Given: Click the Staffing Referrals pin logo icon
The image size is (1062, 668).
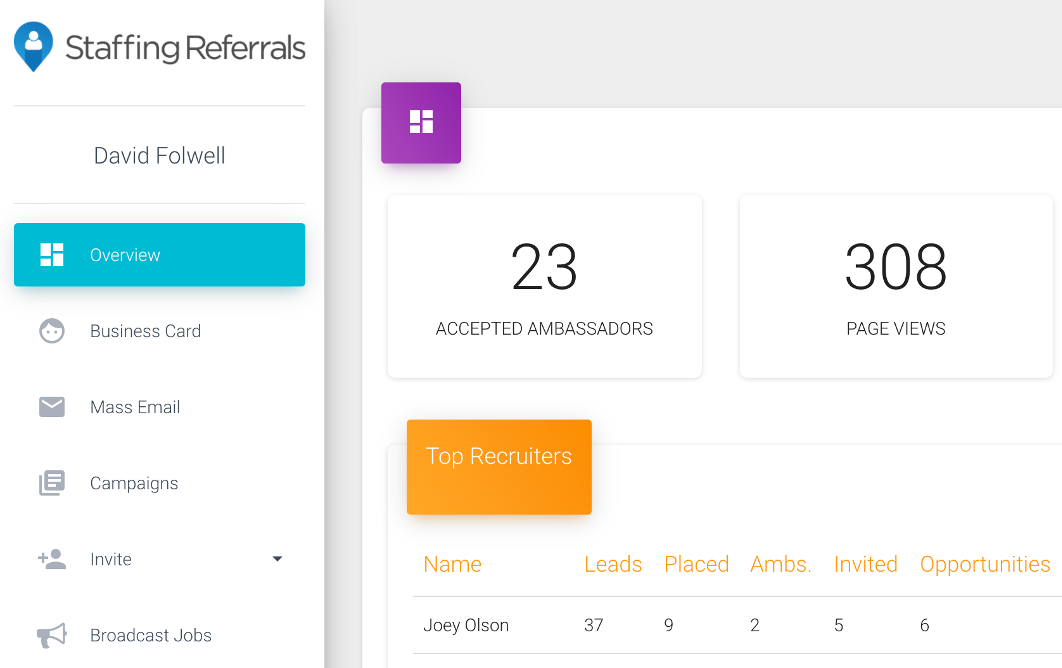Looking at the screenshot, I should pos(31,46).
